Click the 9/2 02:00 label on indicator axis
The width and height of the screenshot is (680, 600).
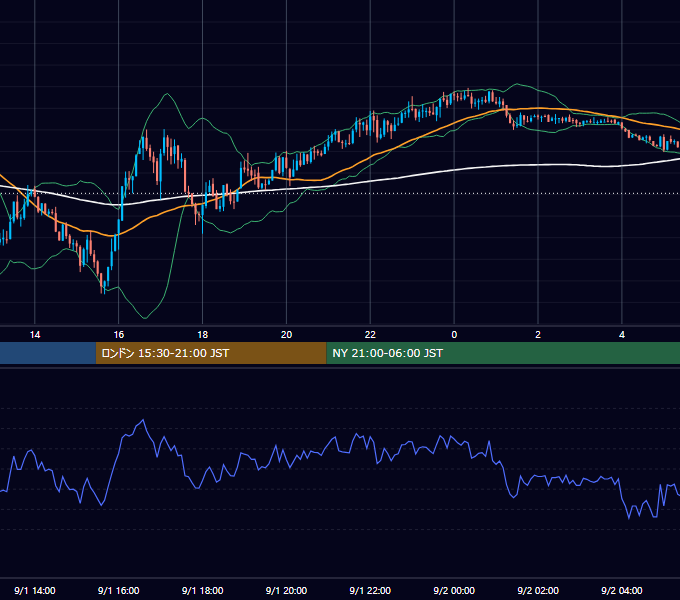click(538, 590)
